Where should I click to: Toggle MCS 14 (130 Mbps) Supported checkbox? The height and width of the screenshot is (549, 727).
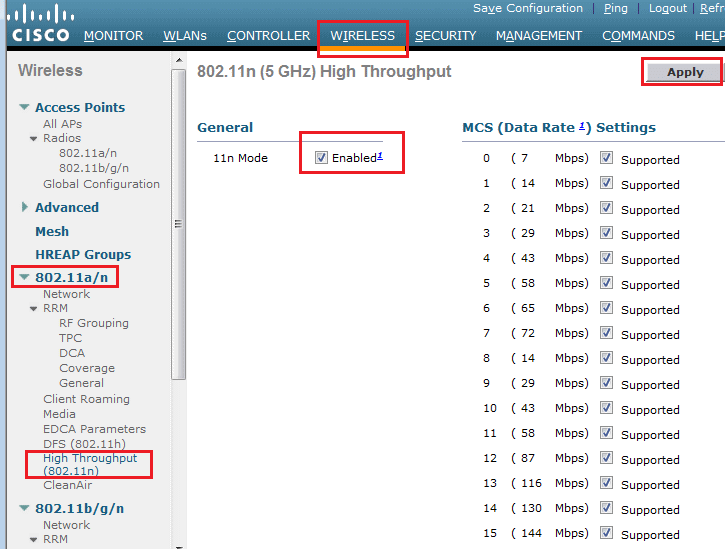click(606, 508)
